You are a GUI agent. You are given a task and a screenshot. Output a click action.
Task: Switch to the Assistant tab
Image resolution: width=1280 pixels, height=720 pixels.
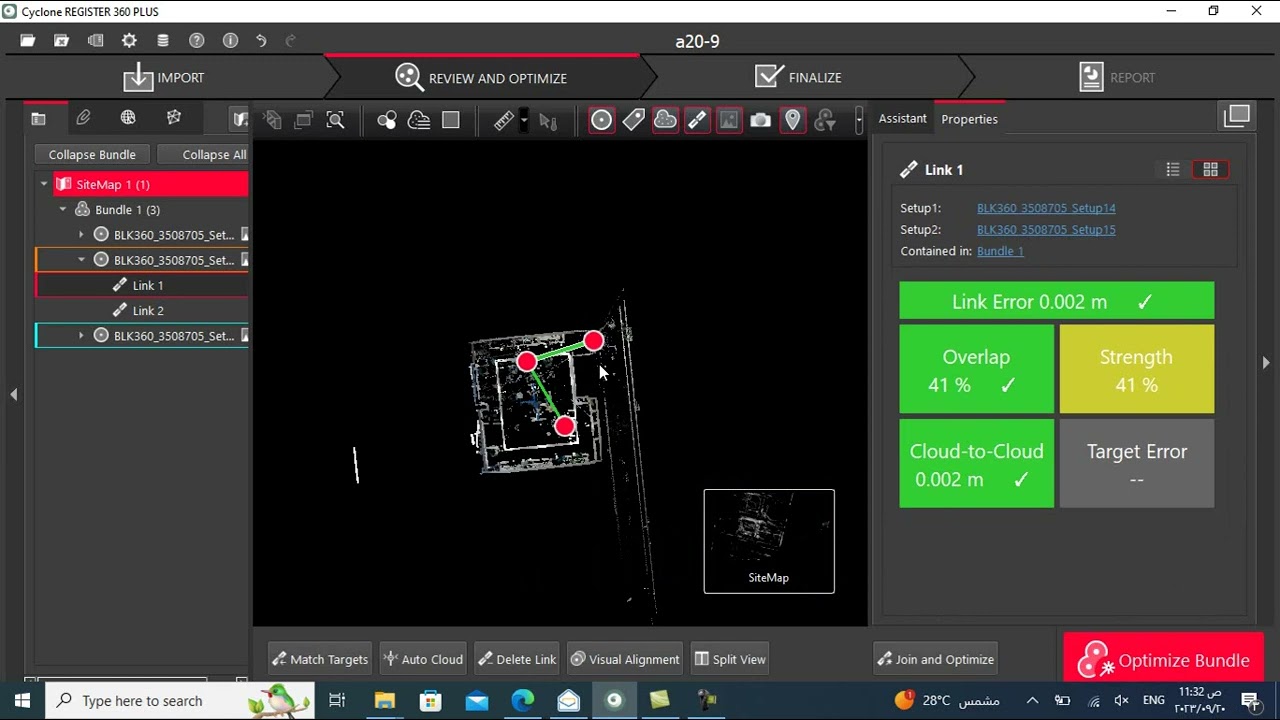click(902, 118)
